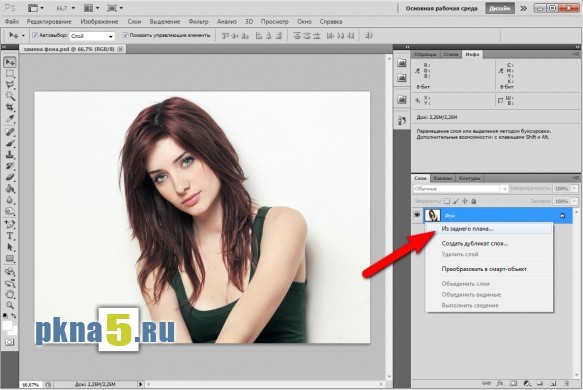Select the Healing Brush tool
Screen dimensions: 583x390
pyautogui.click(x=10, y=132)
